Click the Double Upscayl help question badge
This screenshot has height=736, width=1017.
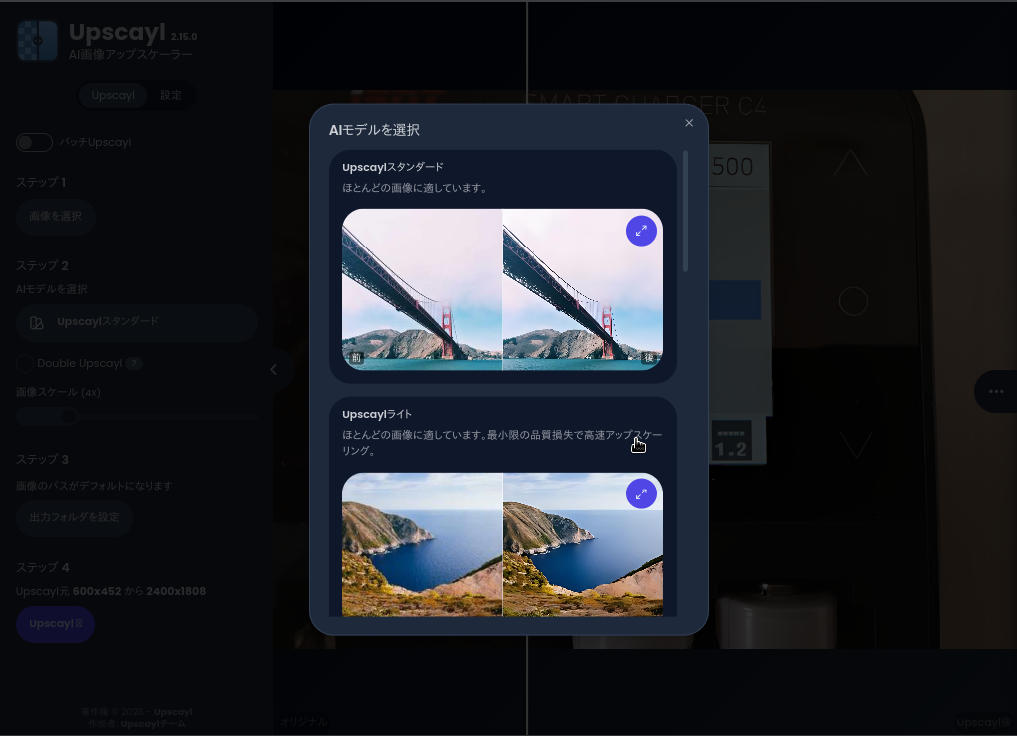pos(134,363)
